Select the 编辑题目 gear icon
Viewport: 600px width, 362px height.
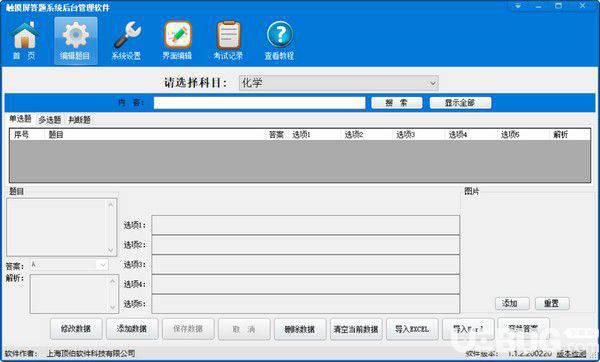click(x=75, y=41)
